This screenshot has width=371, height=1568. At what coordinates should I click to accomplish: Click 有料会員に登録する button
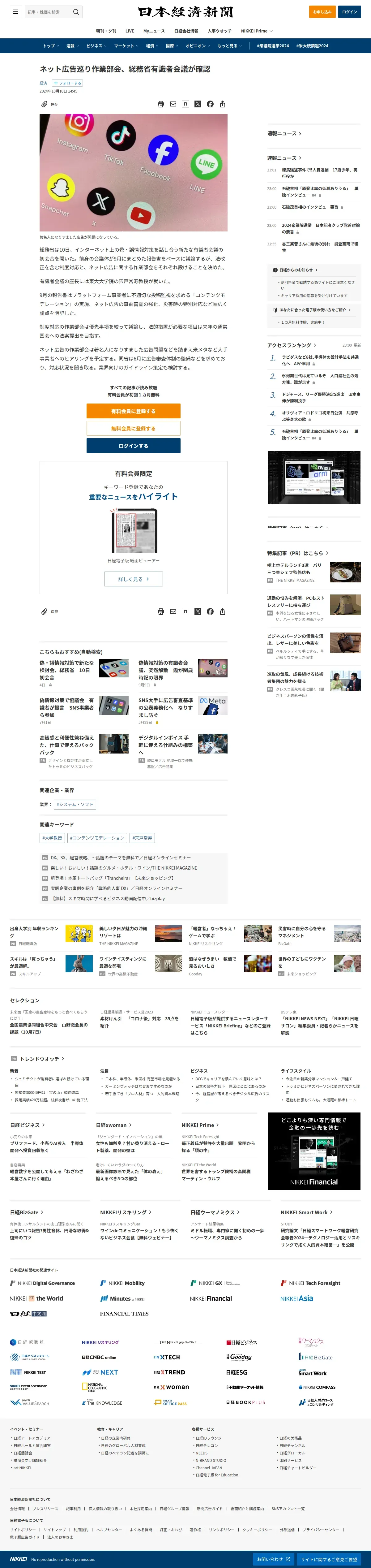pyautogui.click(x=133, y=412)
